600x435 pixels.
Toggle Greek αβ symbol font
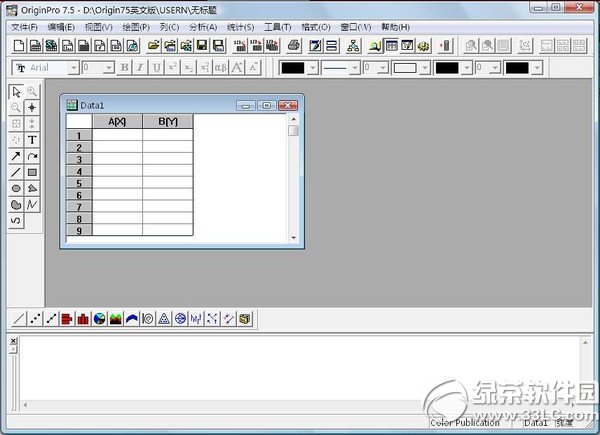pos(221,68)
